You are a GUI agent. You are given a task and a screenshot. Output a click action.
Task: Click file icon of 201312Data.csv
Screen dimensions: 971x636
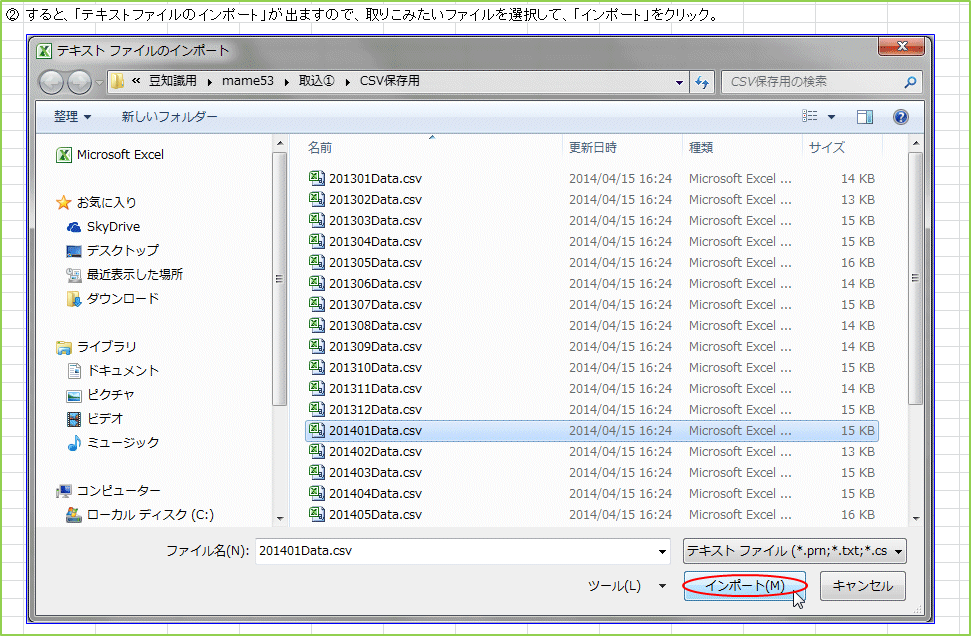316,409
